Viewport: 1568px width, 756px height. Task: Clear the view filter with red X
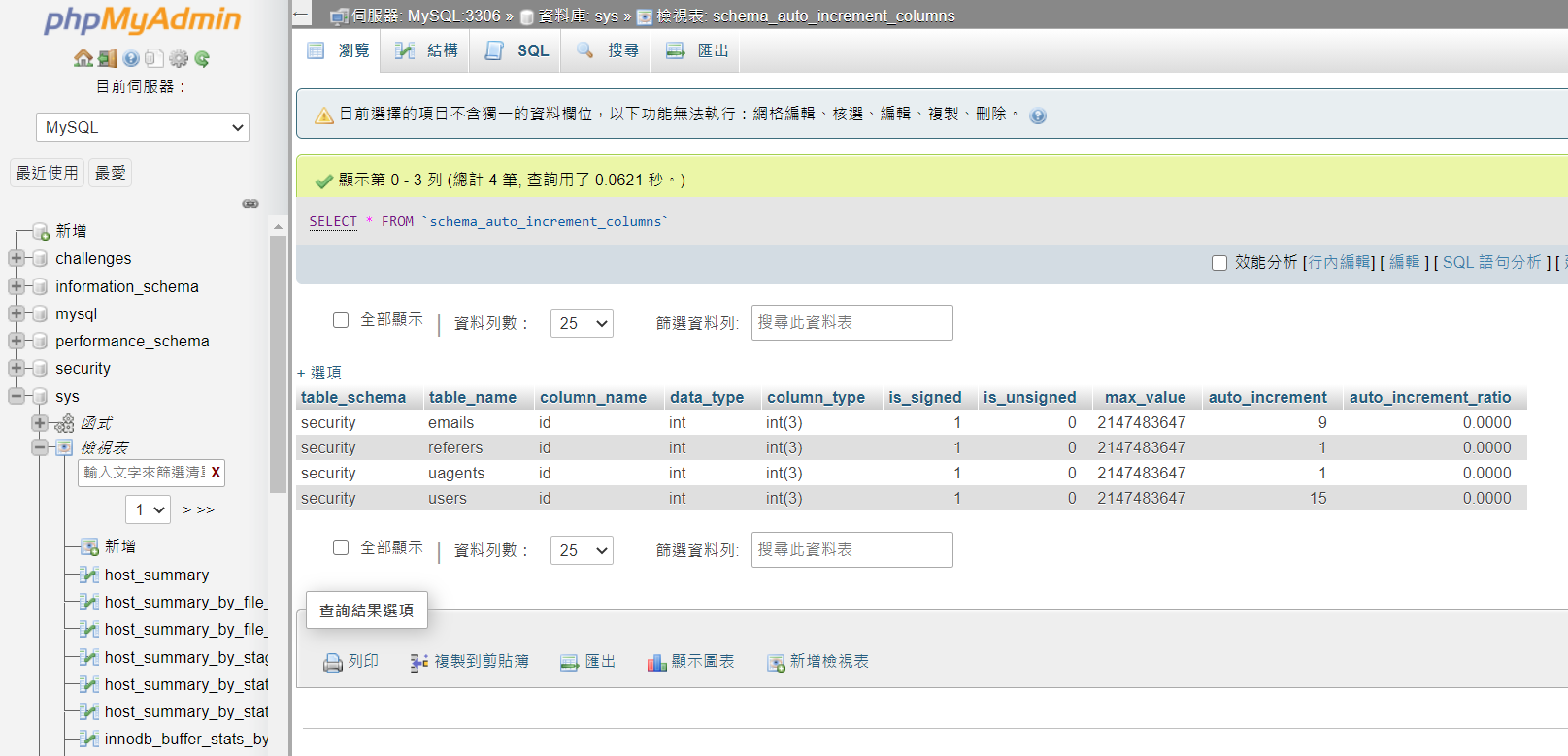coord(216,473)
